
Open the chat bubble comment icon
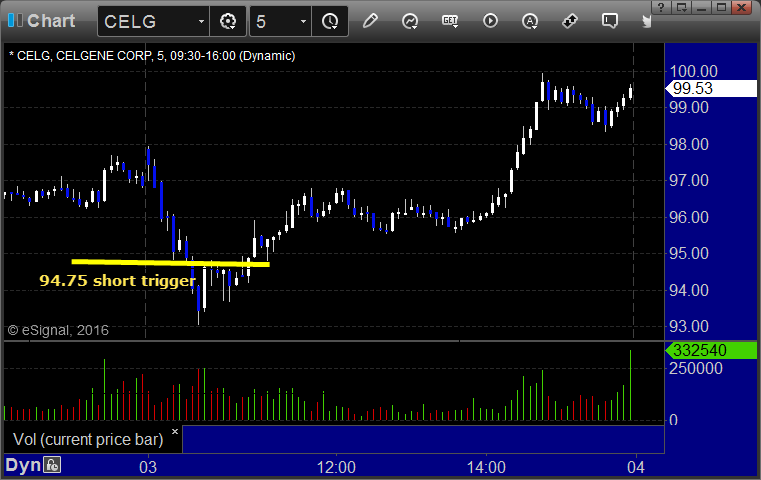click(x=610, y=21)
